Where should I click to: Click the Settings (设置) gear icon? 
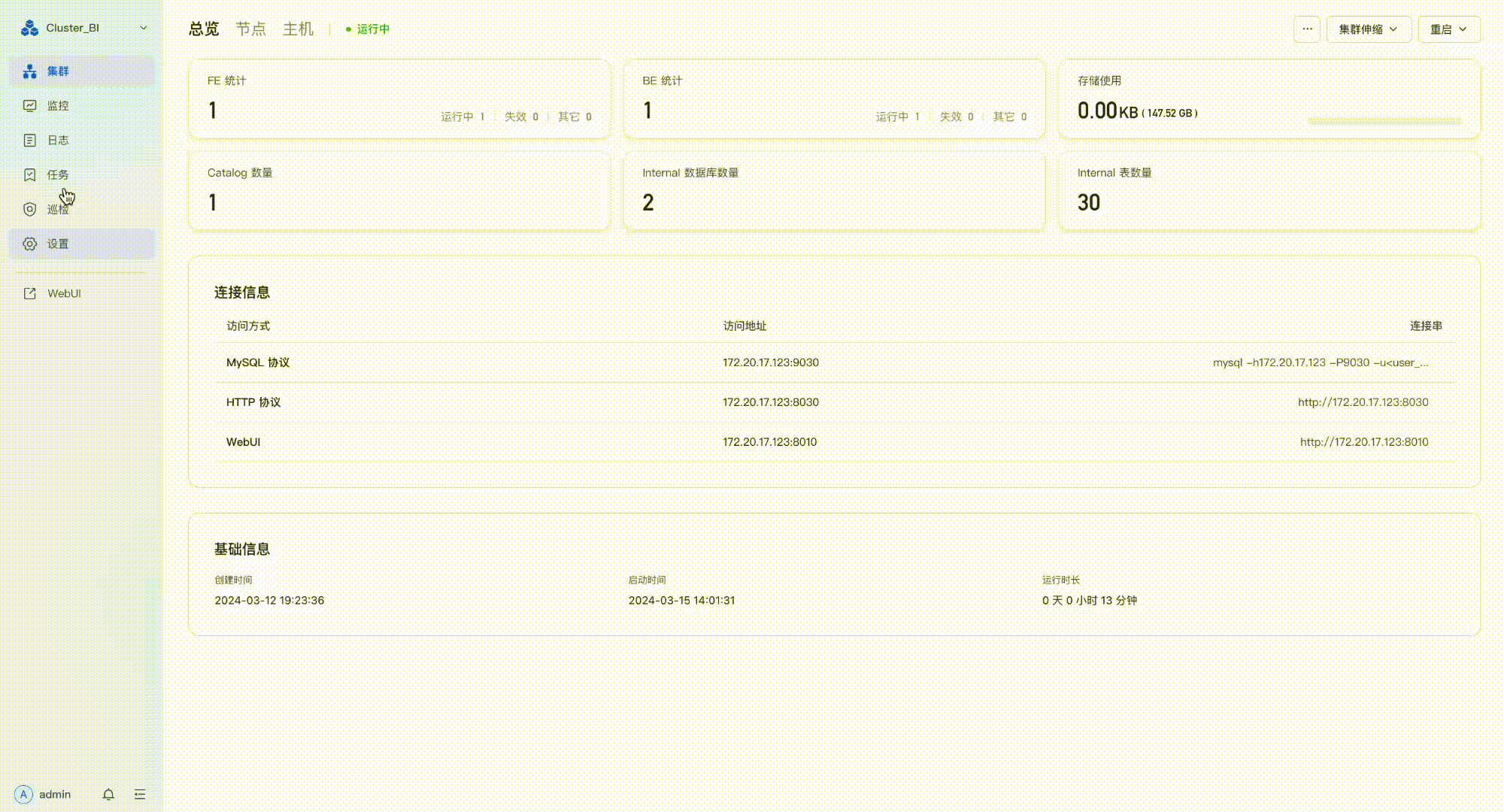pyautogui.click(x=30, y=244)
